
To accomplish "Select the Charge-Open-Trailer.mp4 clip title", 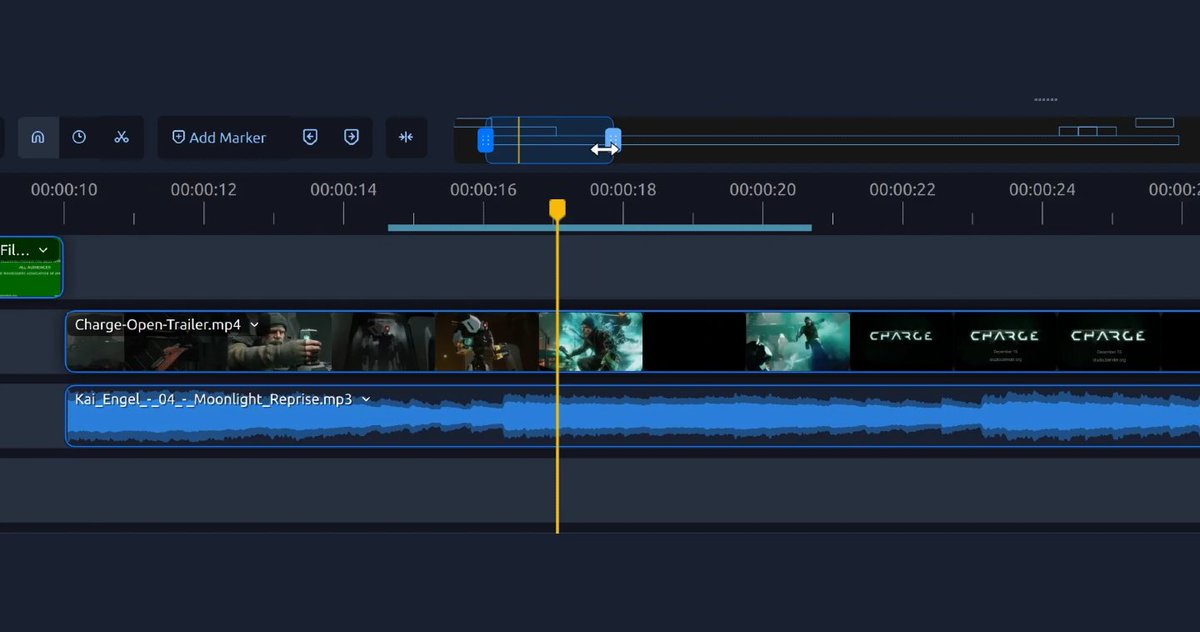I will point(157,325).
